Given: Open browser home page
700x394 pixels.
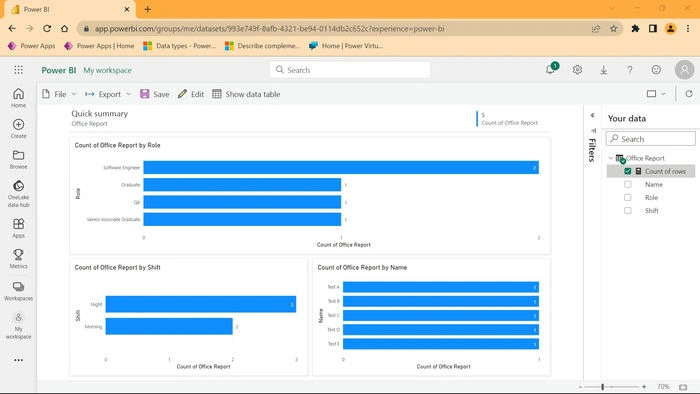Looking at the screenshot, I should coord(64,29).
